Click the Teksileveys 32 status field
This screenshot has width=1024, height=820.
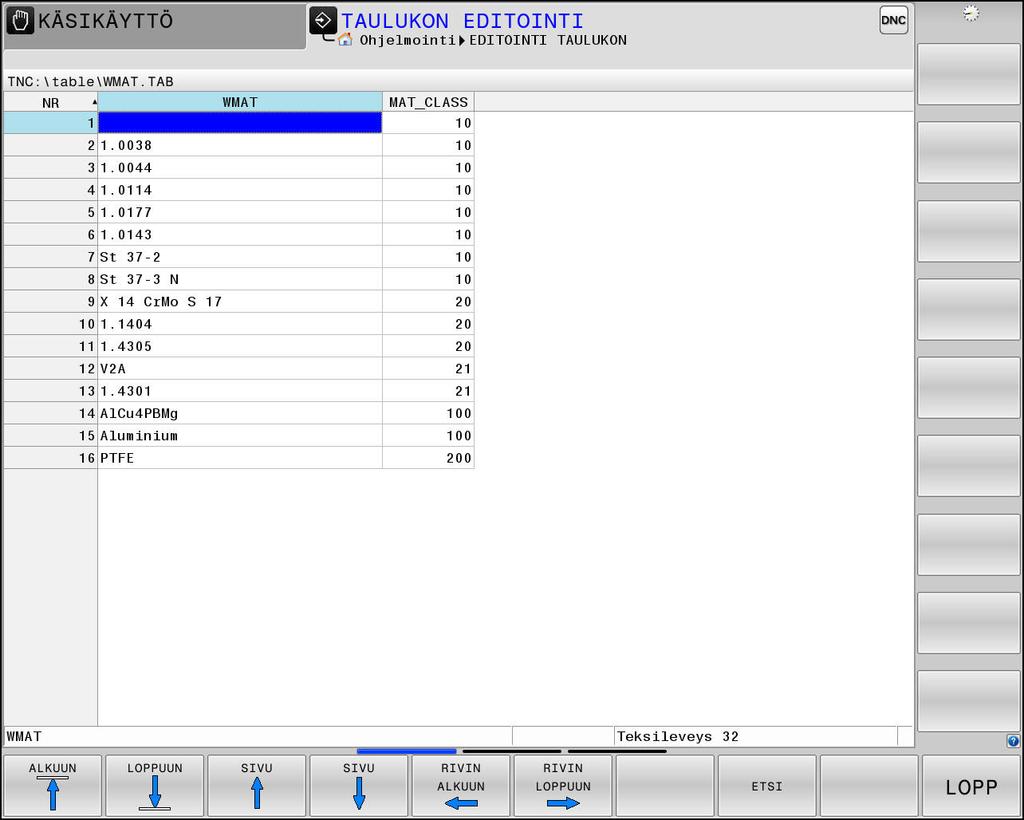[756, 736]
